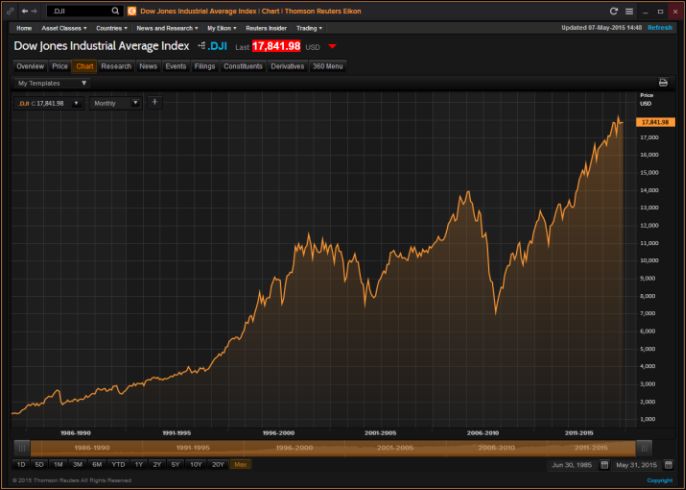The width and height of the screenshot is (686, 490).
Task: Click the add instrument plus icon
Action: pyautogui.click(x=154, y=102)
